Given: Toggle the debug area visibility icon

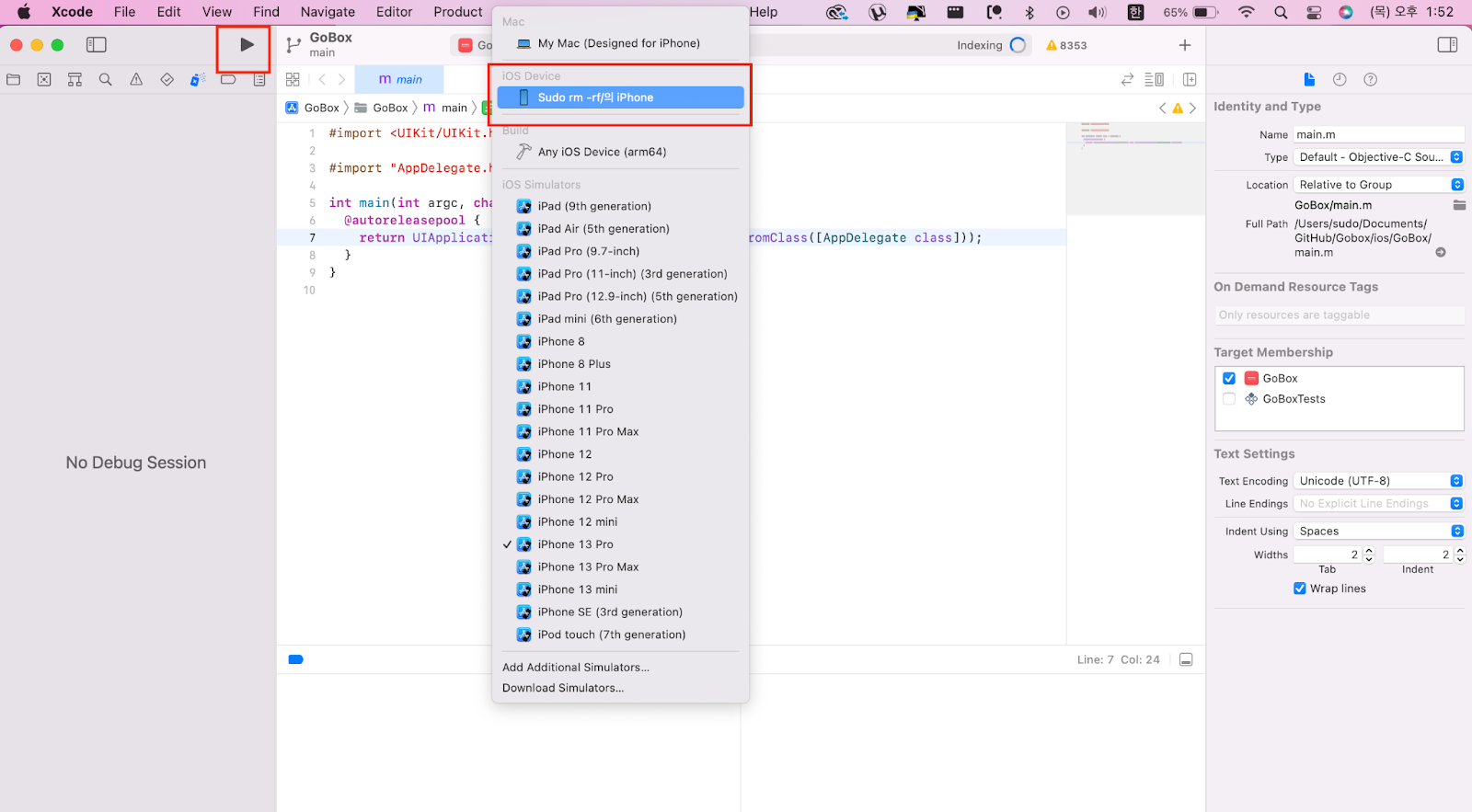Looking at the screenshot, I should point(1186,659).
